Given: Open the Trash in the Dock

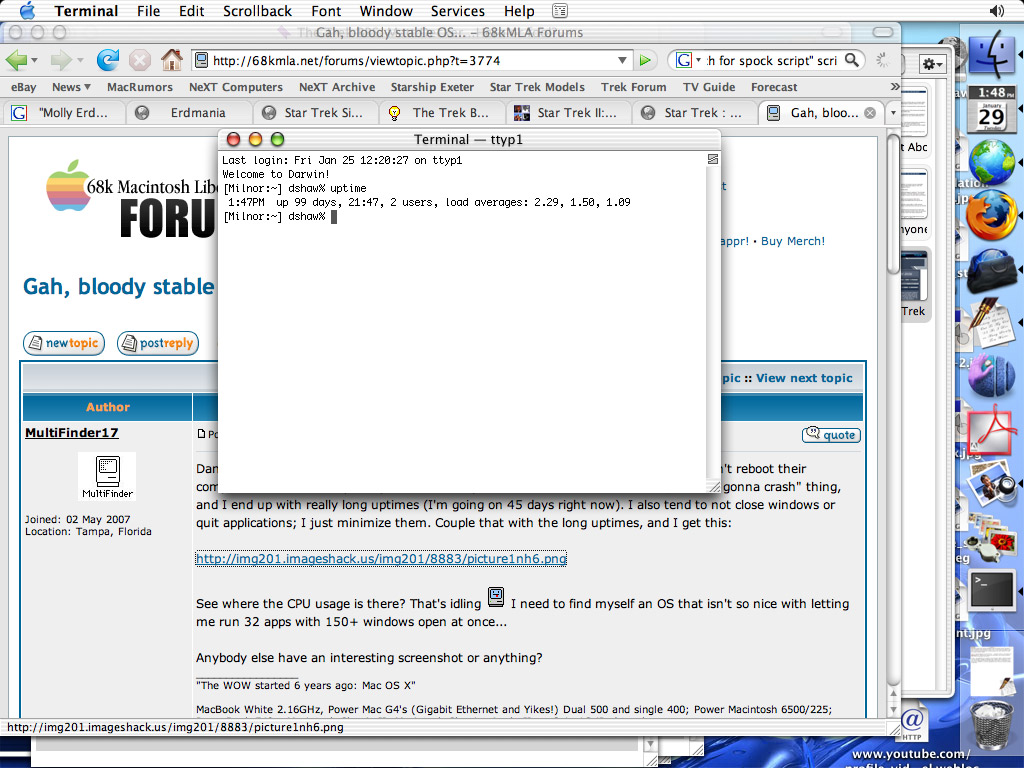Looking at the screenshot, I should [x=991, y=724].
